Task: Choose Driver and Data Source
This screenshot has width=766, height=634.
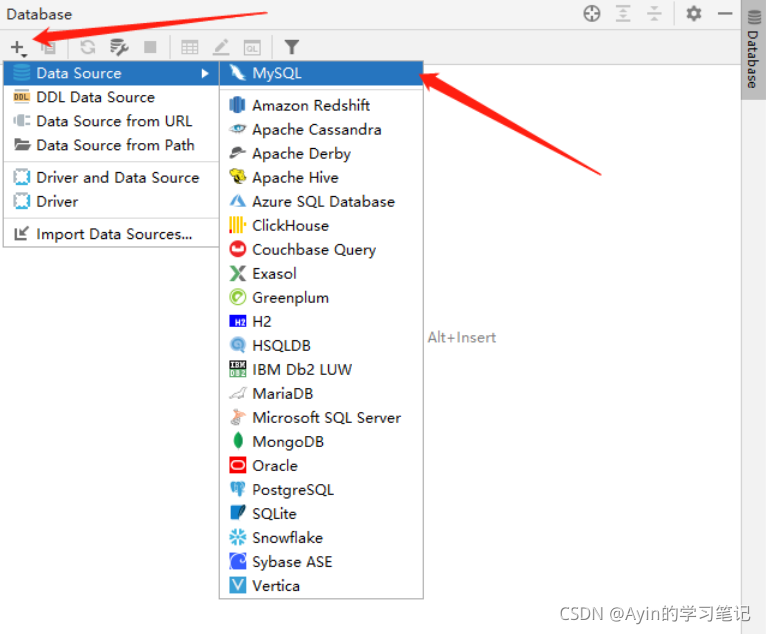Action: (x=111, y=177)
